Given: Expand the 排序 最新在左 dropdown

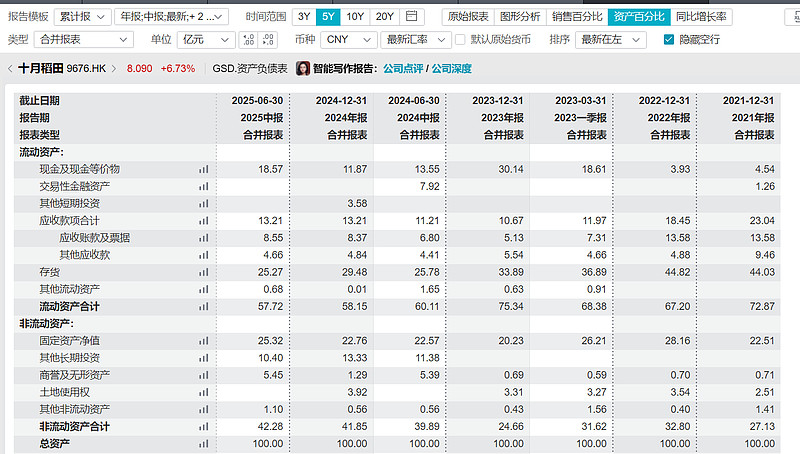Looking at the screenshot, I should pyautogui.click(x=613, y=39).
